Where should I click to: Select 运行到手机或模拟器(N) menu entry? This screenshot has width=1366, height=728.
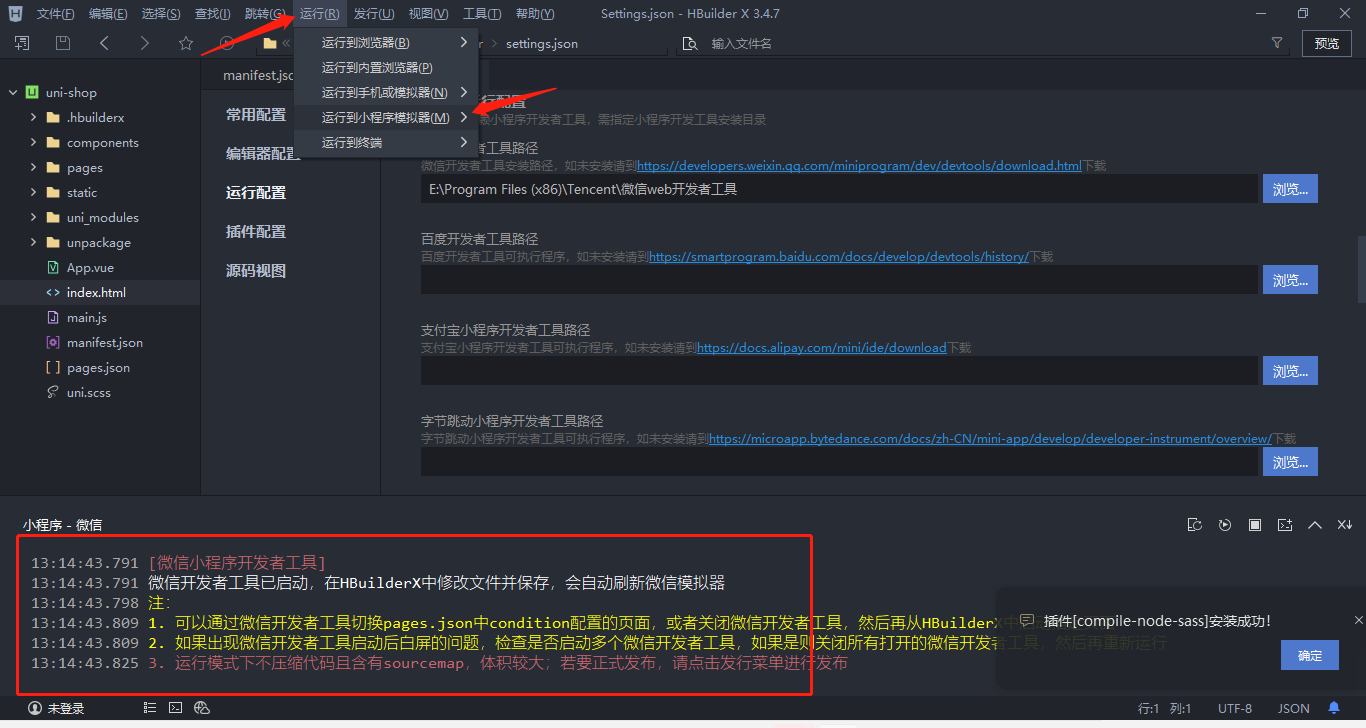coord(386,92)
